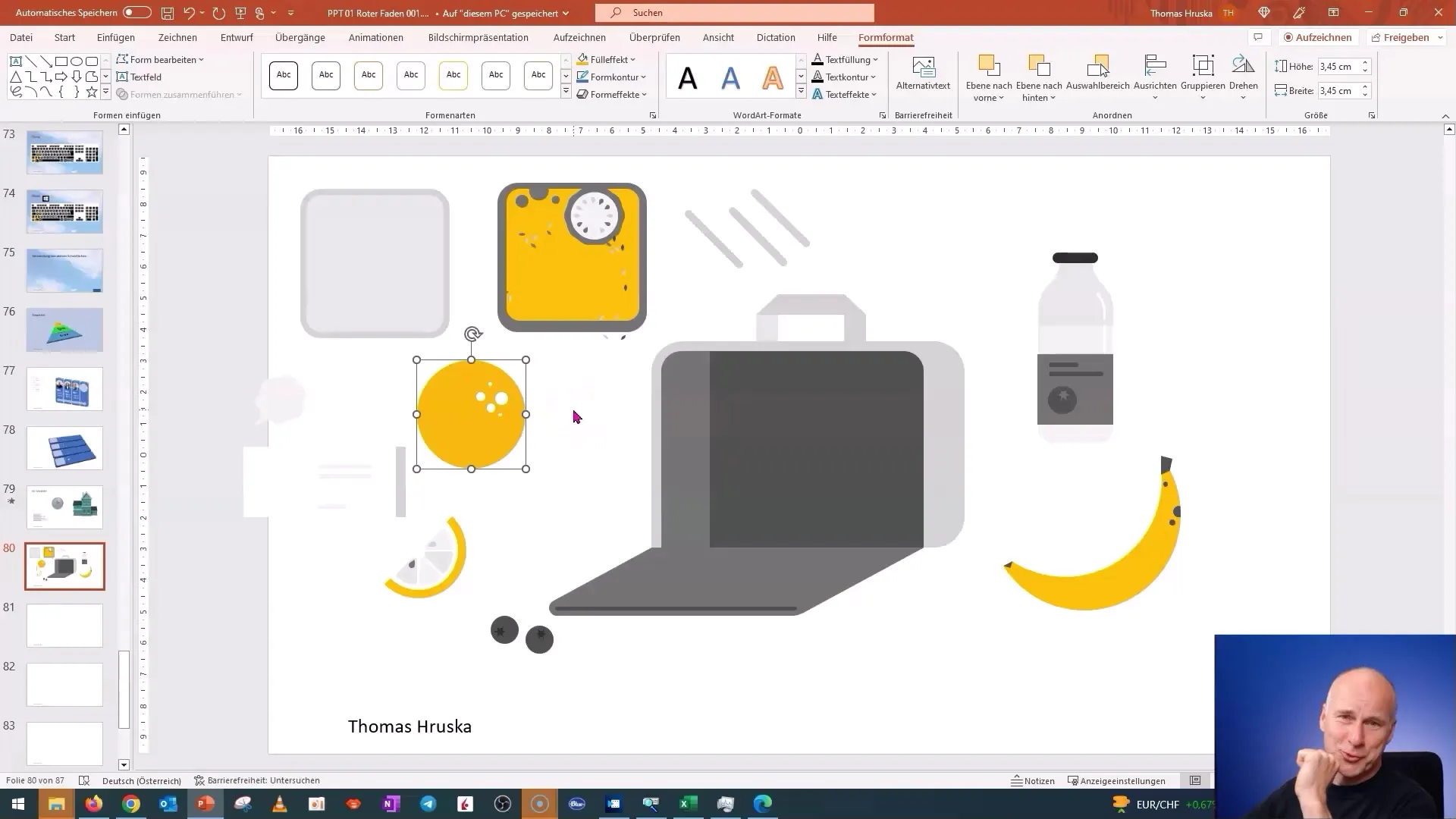
Task: Click the Formkontur dropdown arrow
Action: (x=647, y=77)
